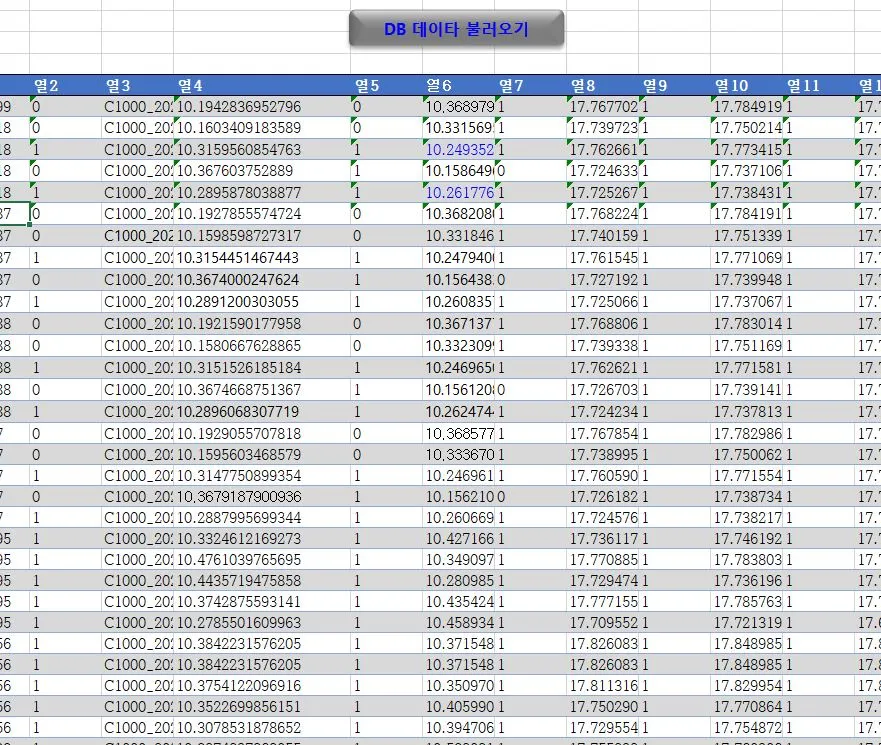Select cell with value 17.783014
881x745 pixels.
[x=746, y=324]
